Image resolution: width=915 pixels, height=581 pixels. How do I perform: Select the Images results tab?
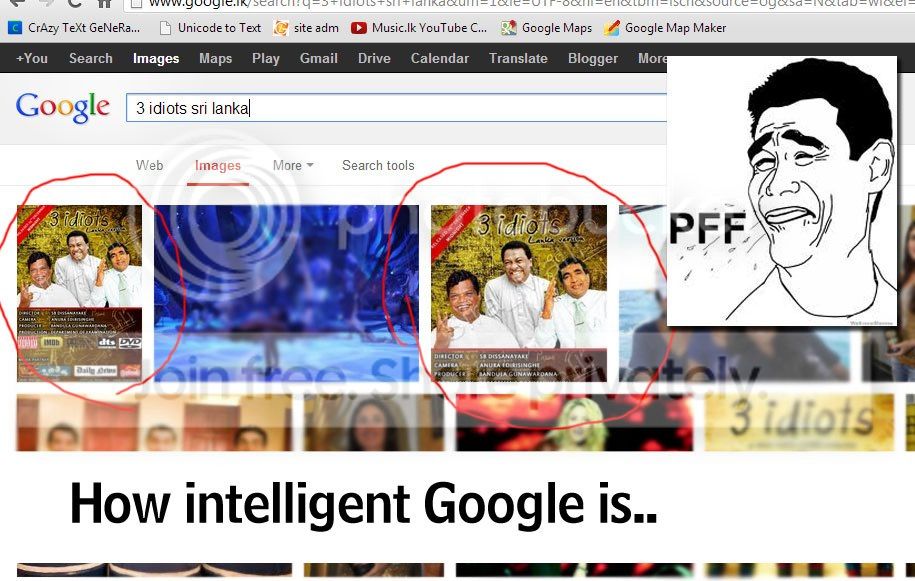218,166
